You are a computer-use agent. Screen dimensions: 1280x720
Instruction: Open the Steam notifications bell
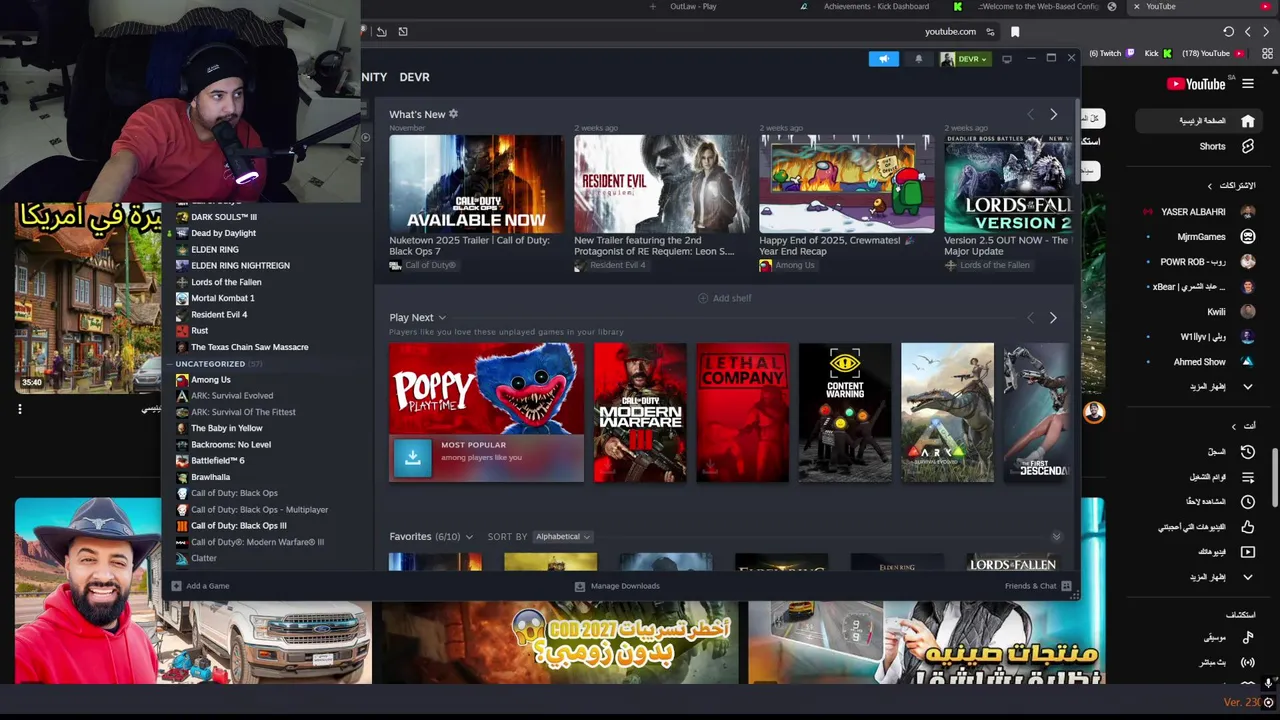(918, 59)
